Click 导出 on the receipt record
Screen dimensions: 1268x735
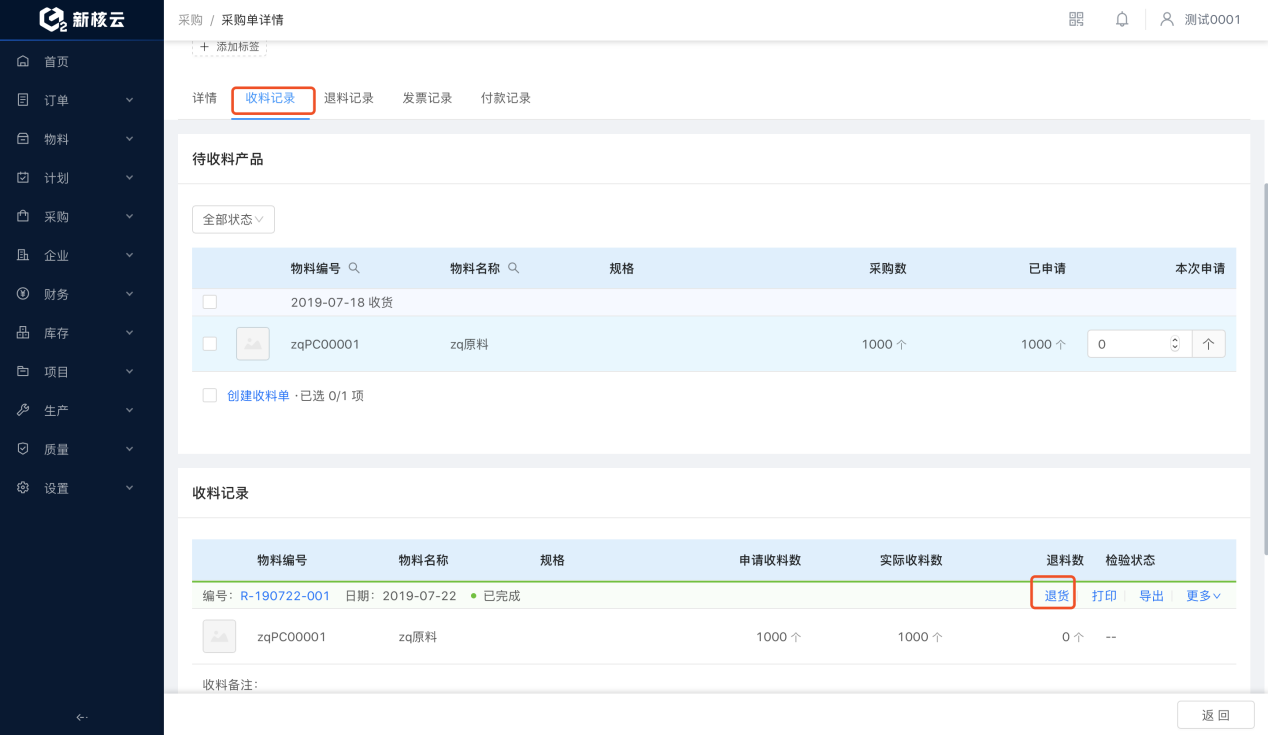[1152, 596]
